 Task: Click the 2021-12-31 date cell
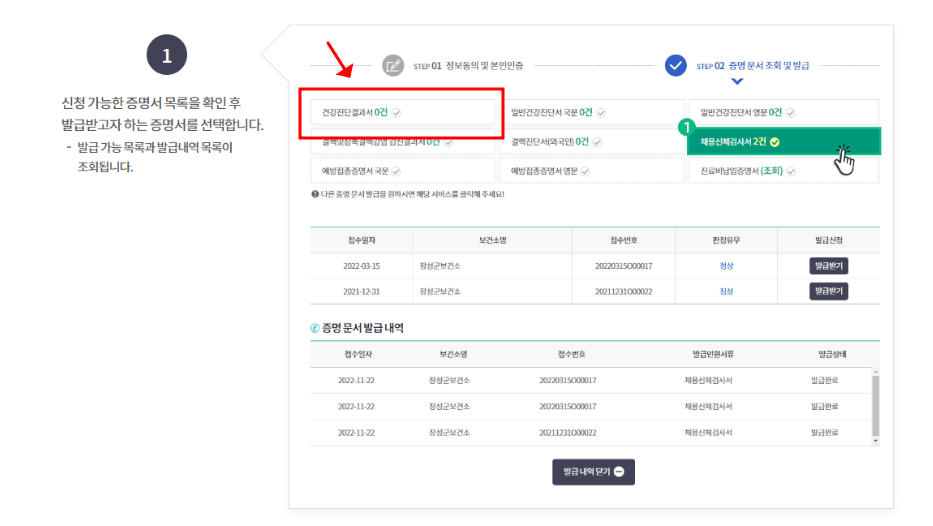361,292
